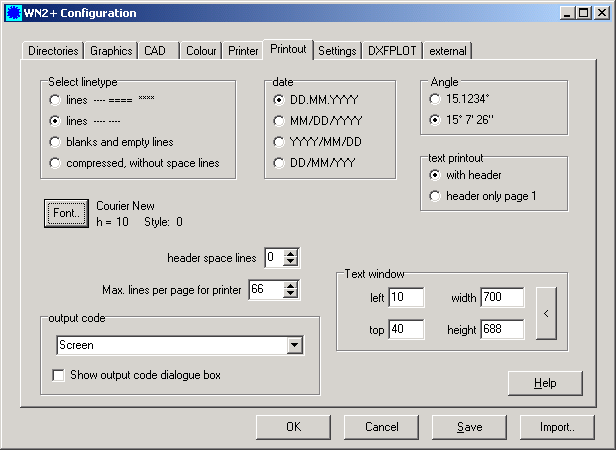Viewport: 616px width, 450px height.
Task: Go to the Colour tab
Action: [x=201, y=51]
